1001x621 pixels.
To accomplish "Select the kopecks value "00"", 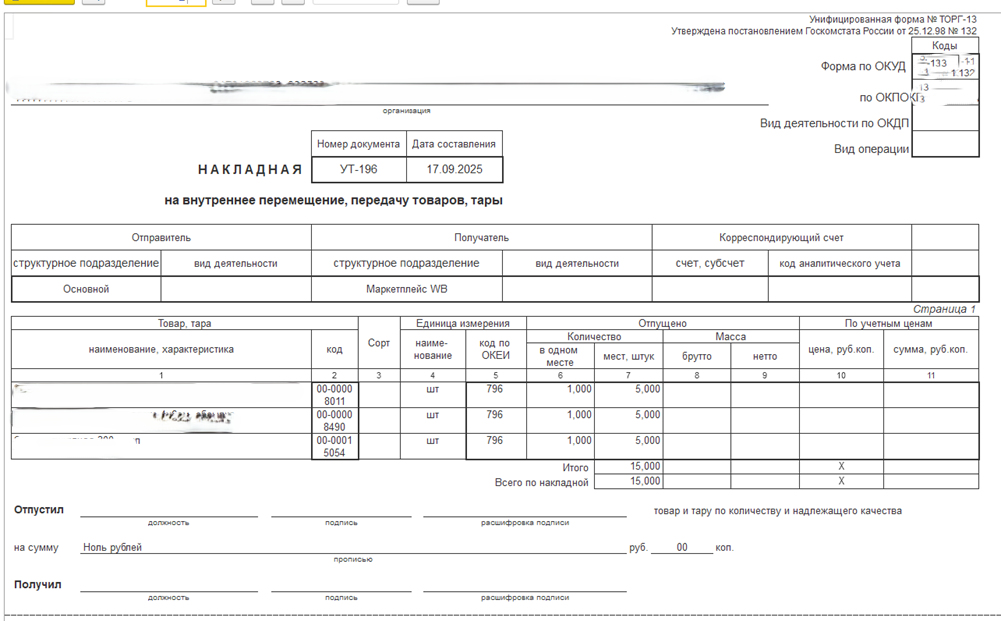I will (682, 548).
